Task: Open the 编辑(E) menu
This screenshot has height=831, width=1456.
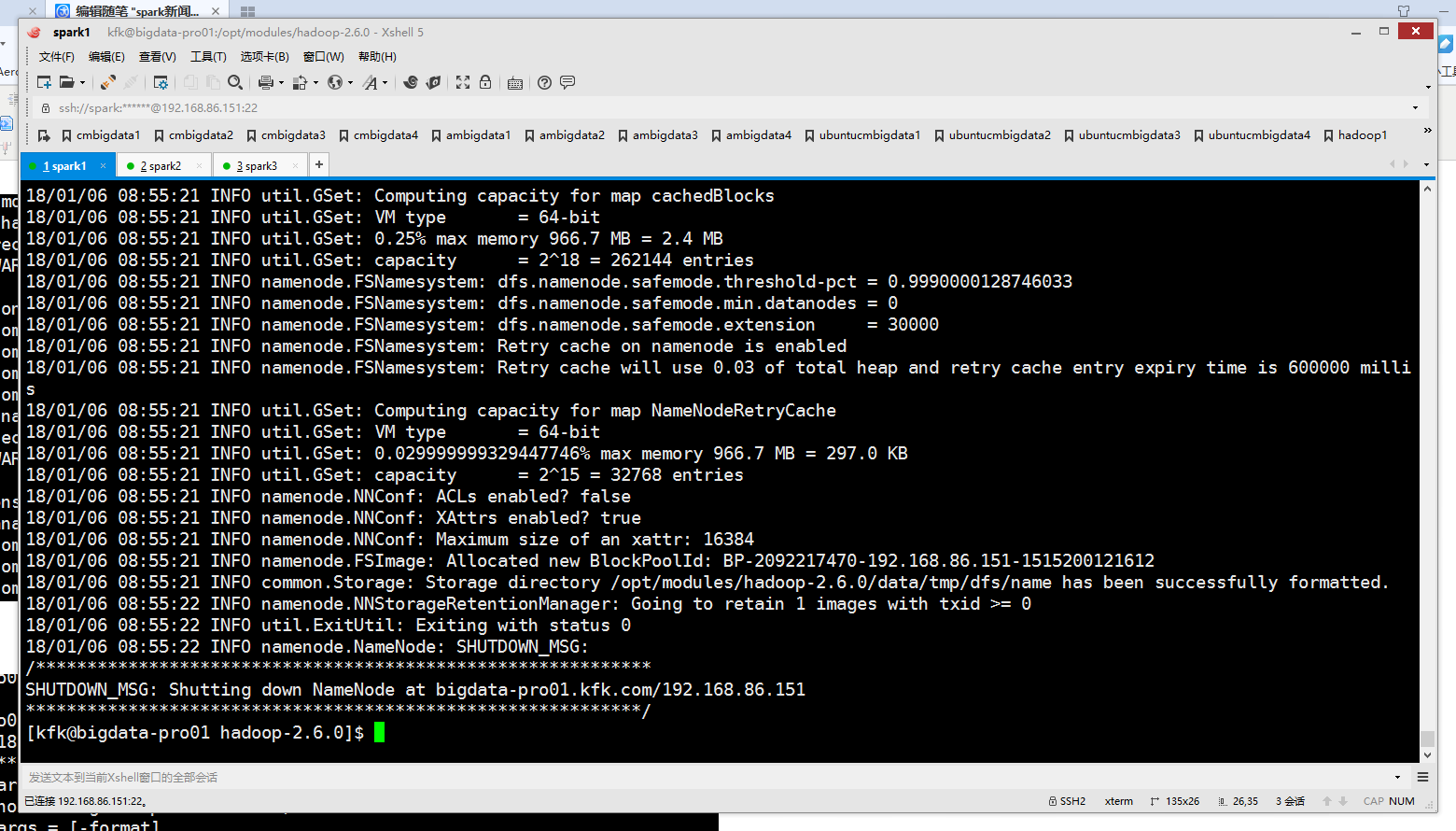Action: coord(106,57)
